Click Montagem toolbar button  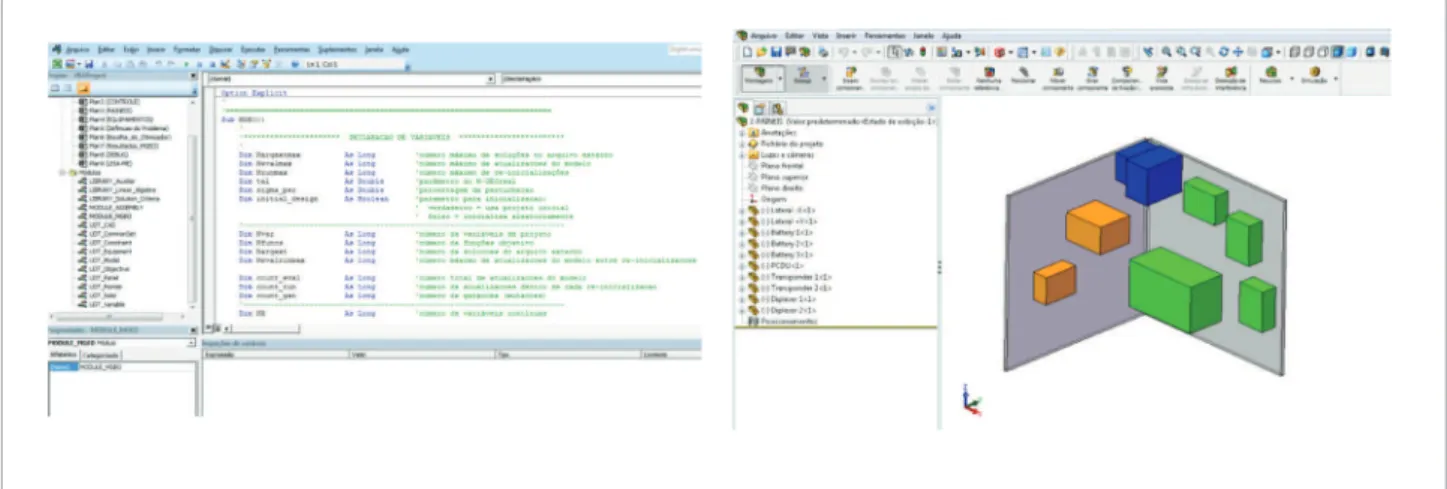[757, 77]
